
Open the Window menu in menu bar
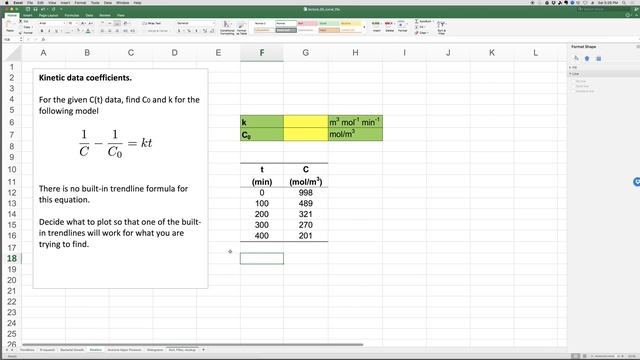pyautogui.click(x=122, y=2)
